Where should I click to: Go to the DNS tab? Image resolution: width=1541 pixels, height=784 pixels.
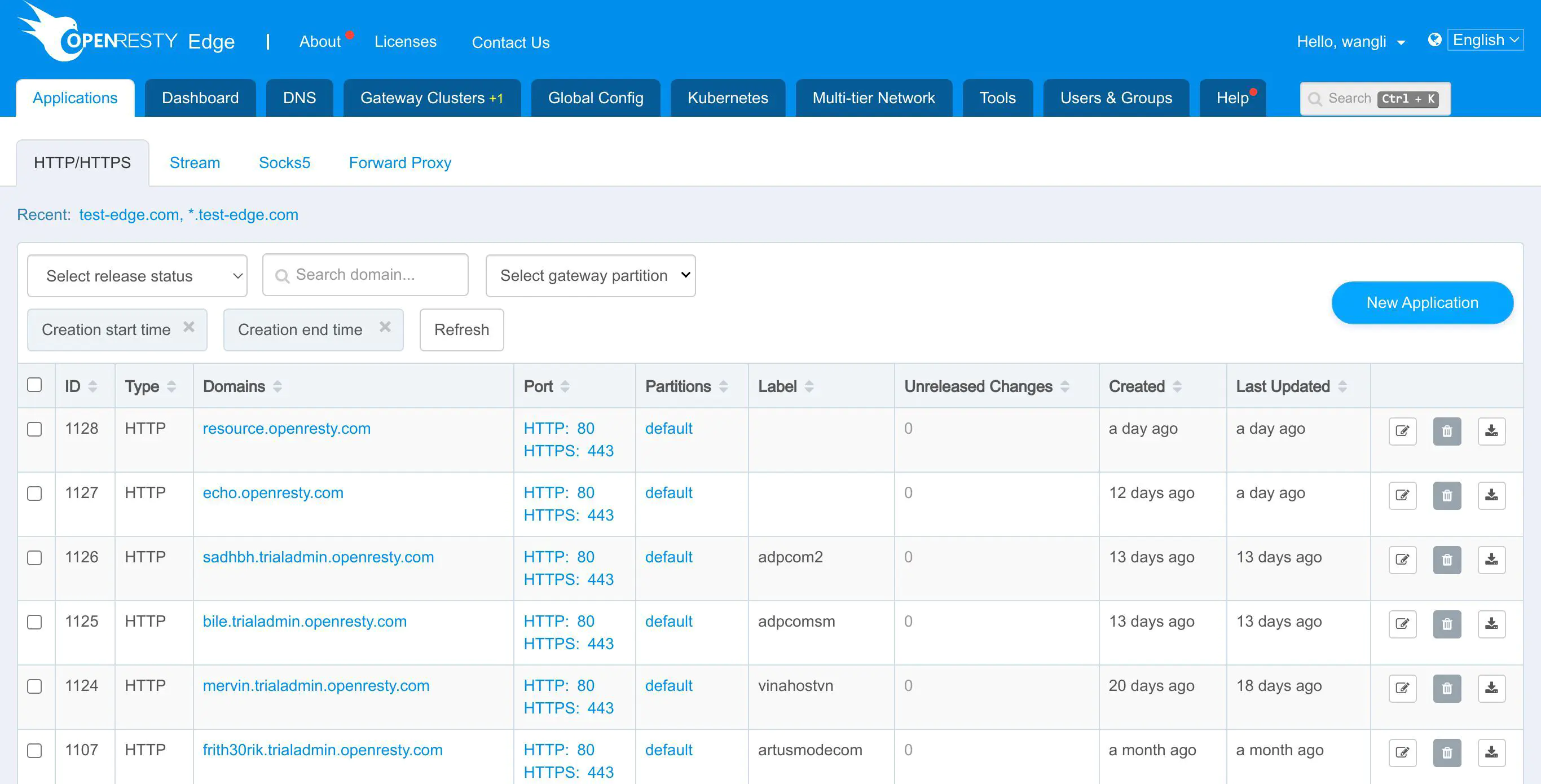[300, 98]
